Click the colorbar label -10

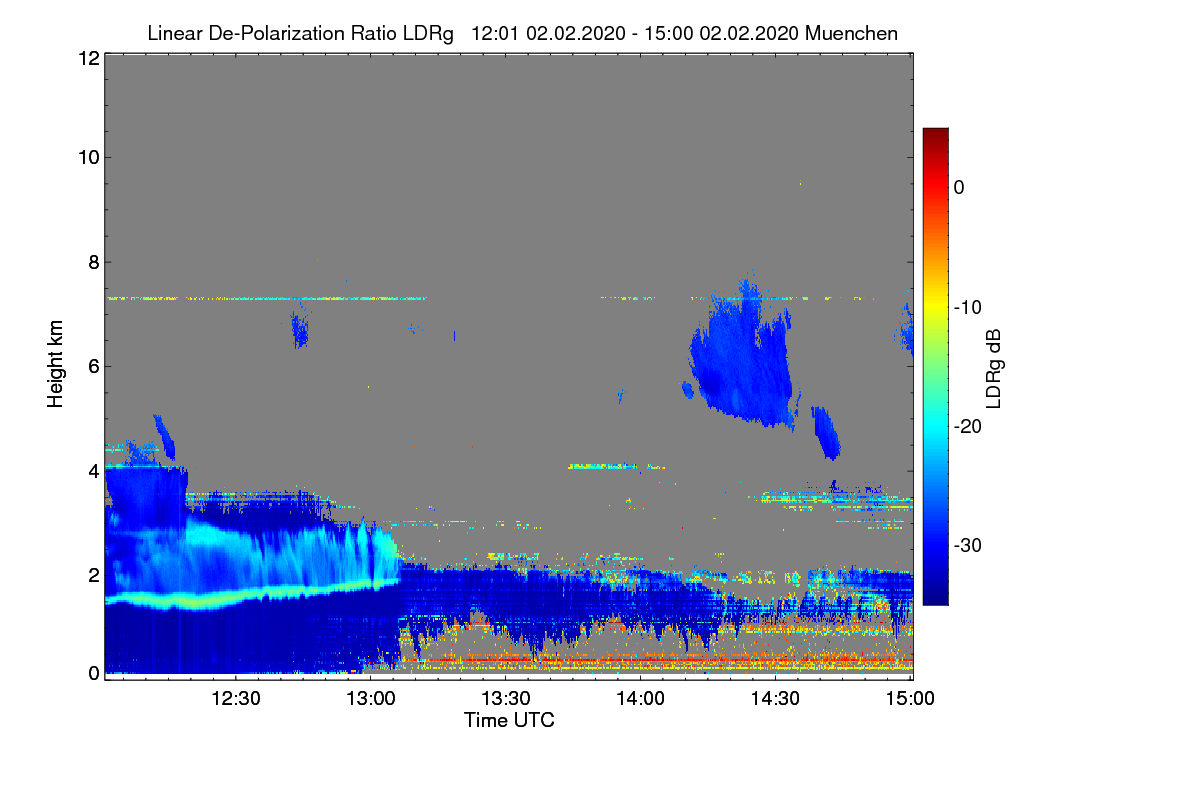970,307
